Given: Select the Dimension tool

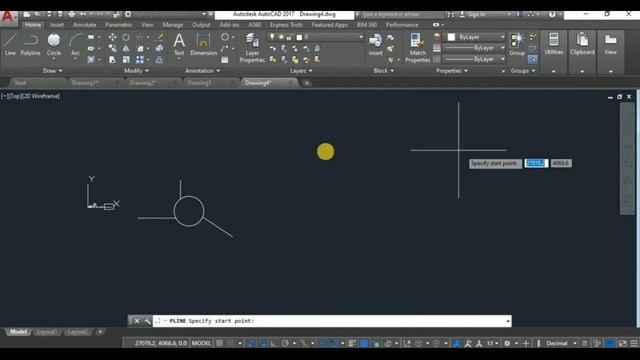Looking at the screenshot, I should pos(203,44).
